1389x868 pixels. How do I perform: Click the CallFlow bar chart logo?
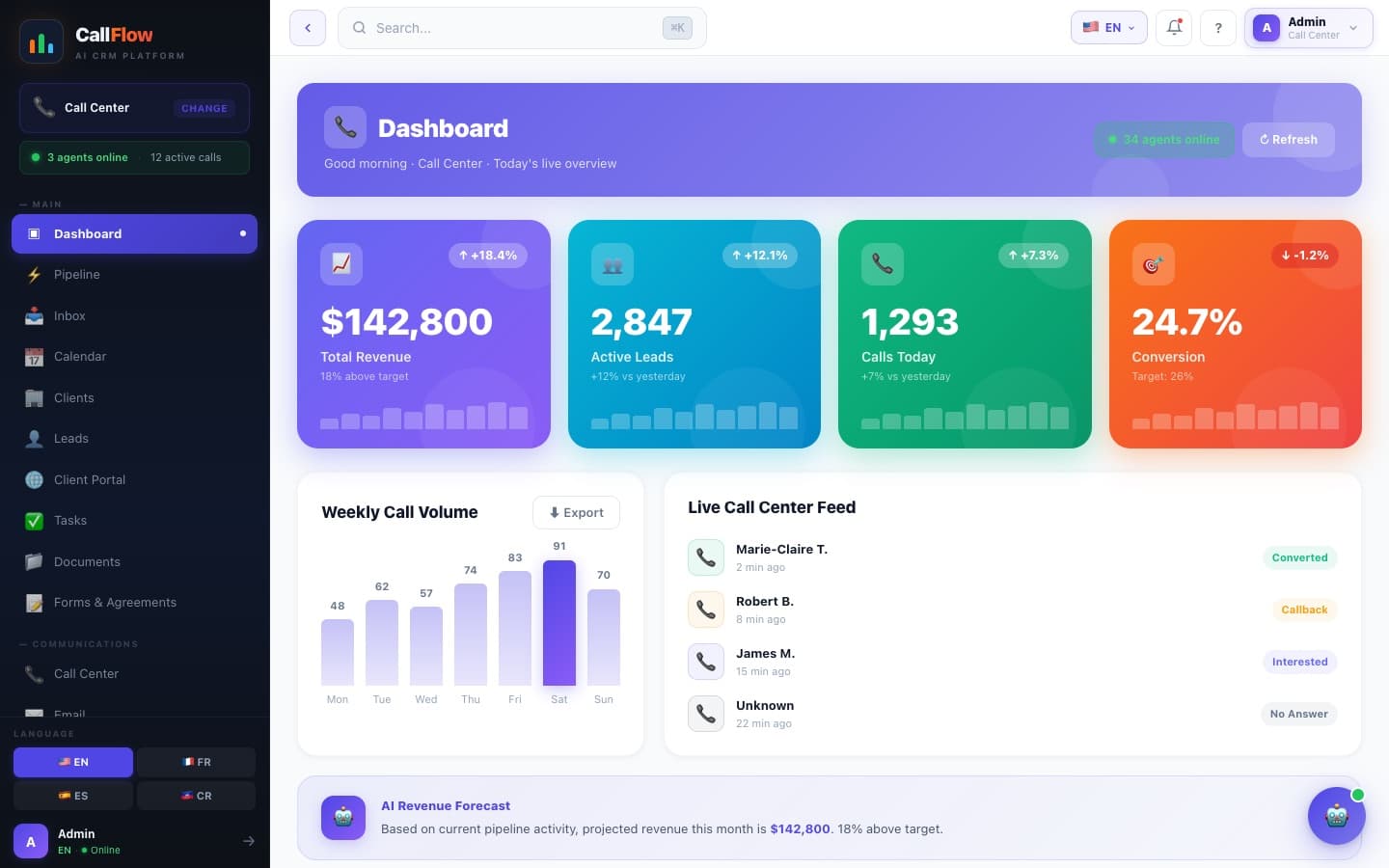tap(41, 42)
